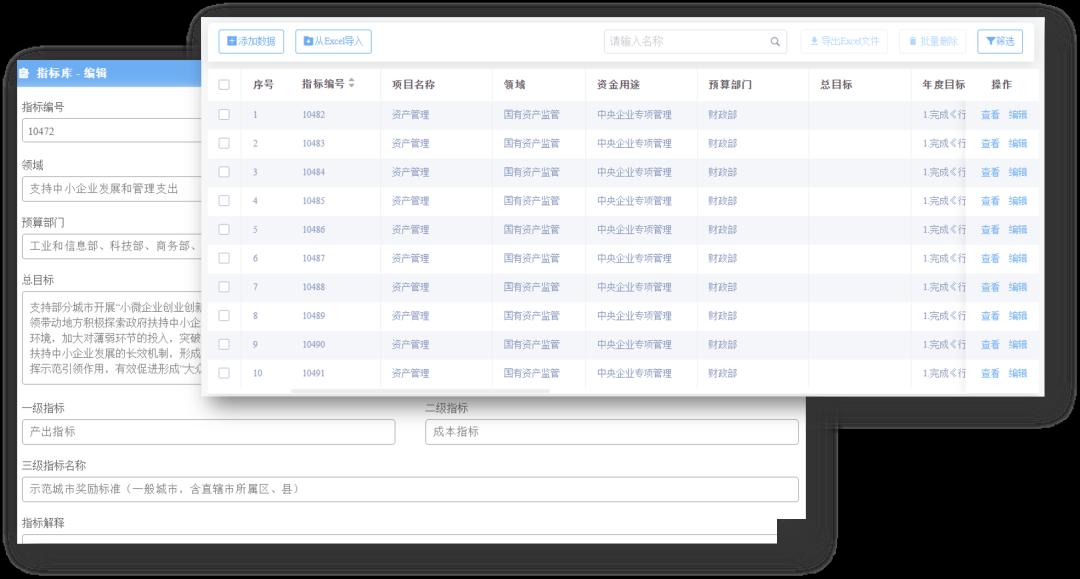The image size is (1080, 579).
Task: Tick the select-all checkbox in the table header
Action: pos(224,85)
